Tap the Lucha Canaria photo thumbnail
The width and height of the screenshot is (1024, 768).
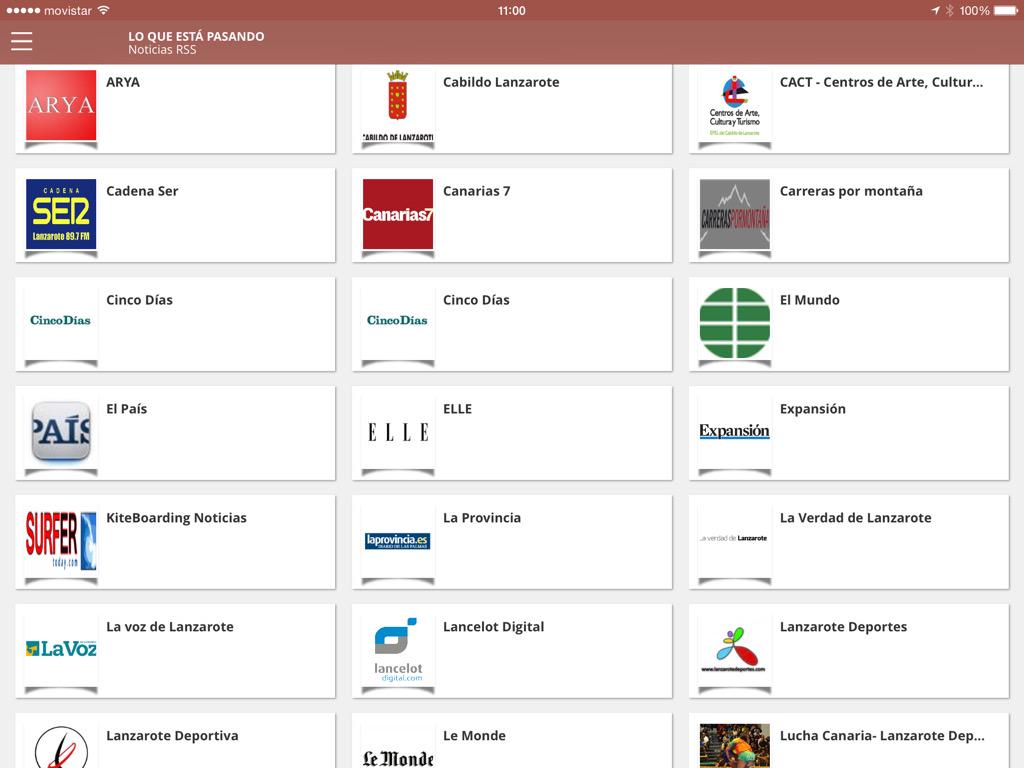pyautogui.click(x=735, y=746)
